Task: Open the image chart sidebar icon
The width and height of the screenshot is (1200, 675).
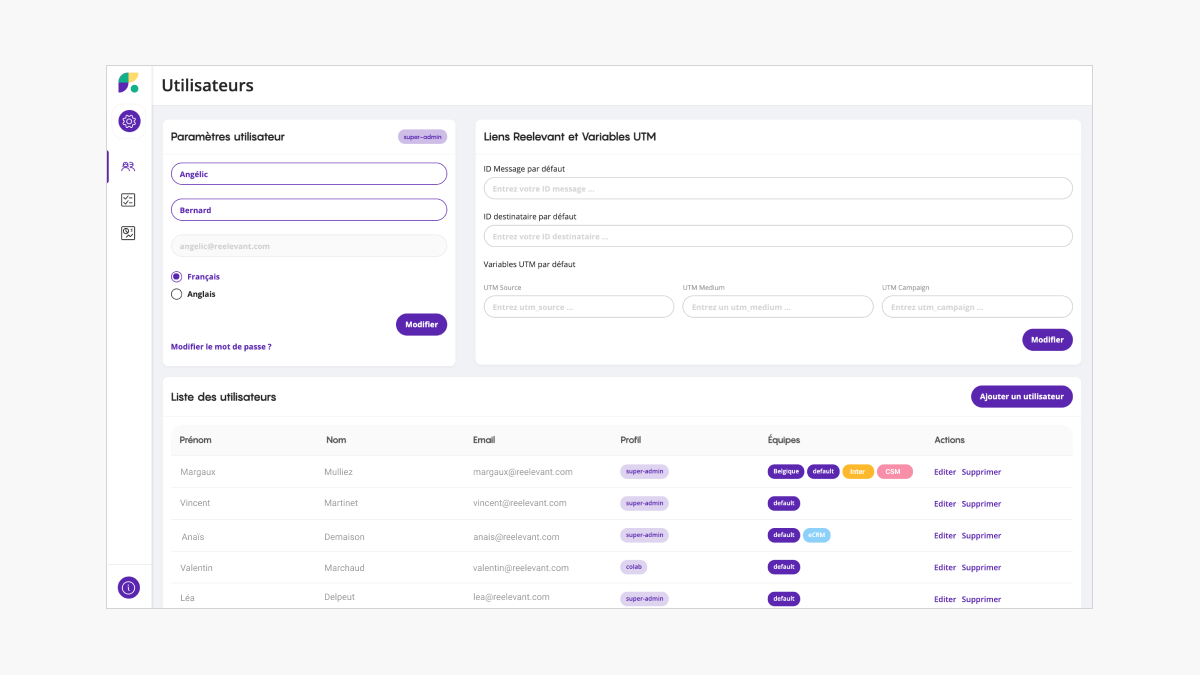Action: click(x=128, y=233)
